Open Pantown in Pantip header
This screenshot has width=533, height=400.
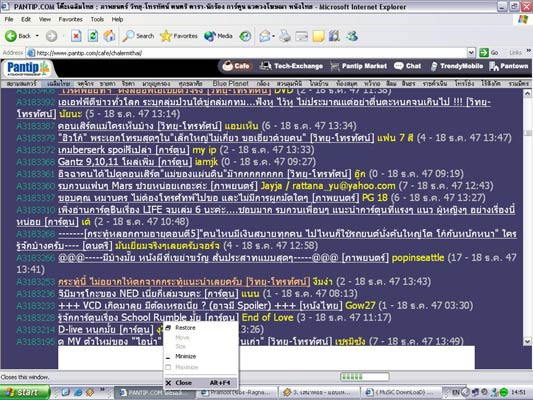click(509, 66)
